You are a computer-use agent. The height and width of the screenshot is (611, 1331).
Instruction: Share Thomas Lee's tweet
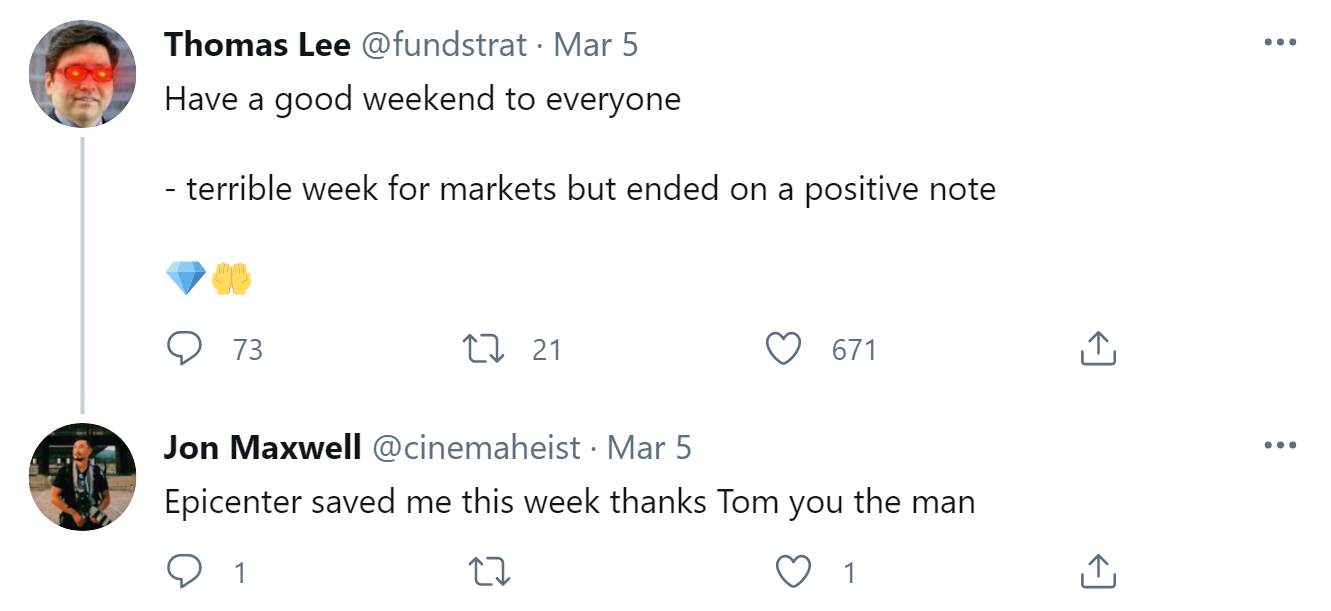[x=1097, y=348]
